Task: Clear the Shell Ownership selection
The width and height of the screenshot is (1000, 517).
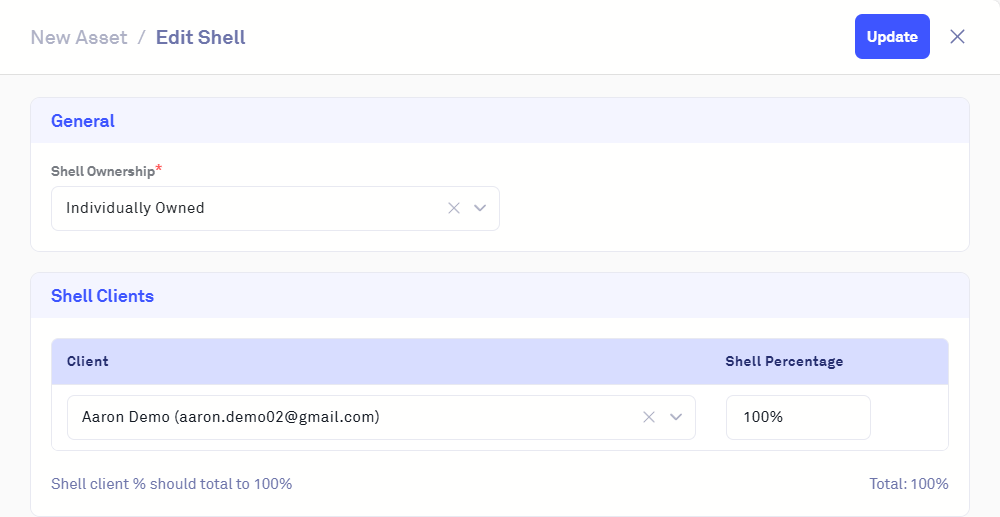Action: [454, 208]
